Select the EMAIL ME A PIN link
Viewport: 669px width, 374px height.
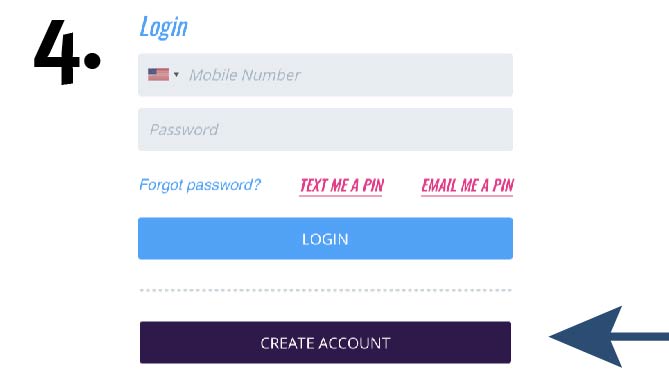click(x=467, y=186)
